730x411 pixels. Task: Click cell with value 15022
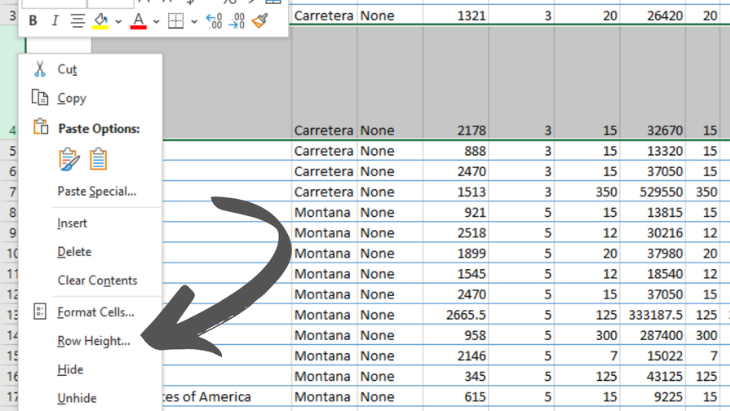pyautogui.click(x=652, y=356)
